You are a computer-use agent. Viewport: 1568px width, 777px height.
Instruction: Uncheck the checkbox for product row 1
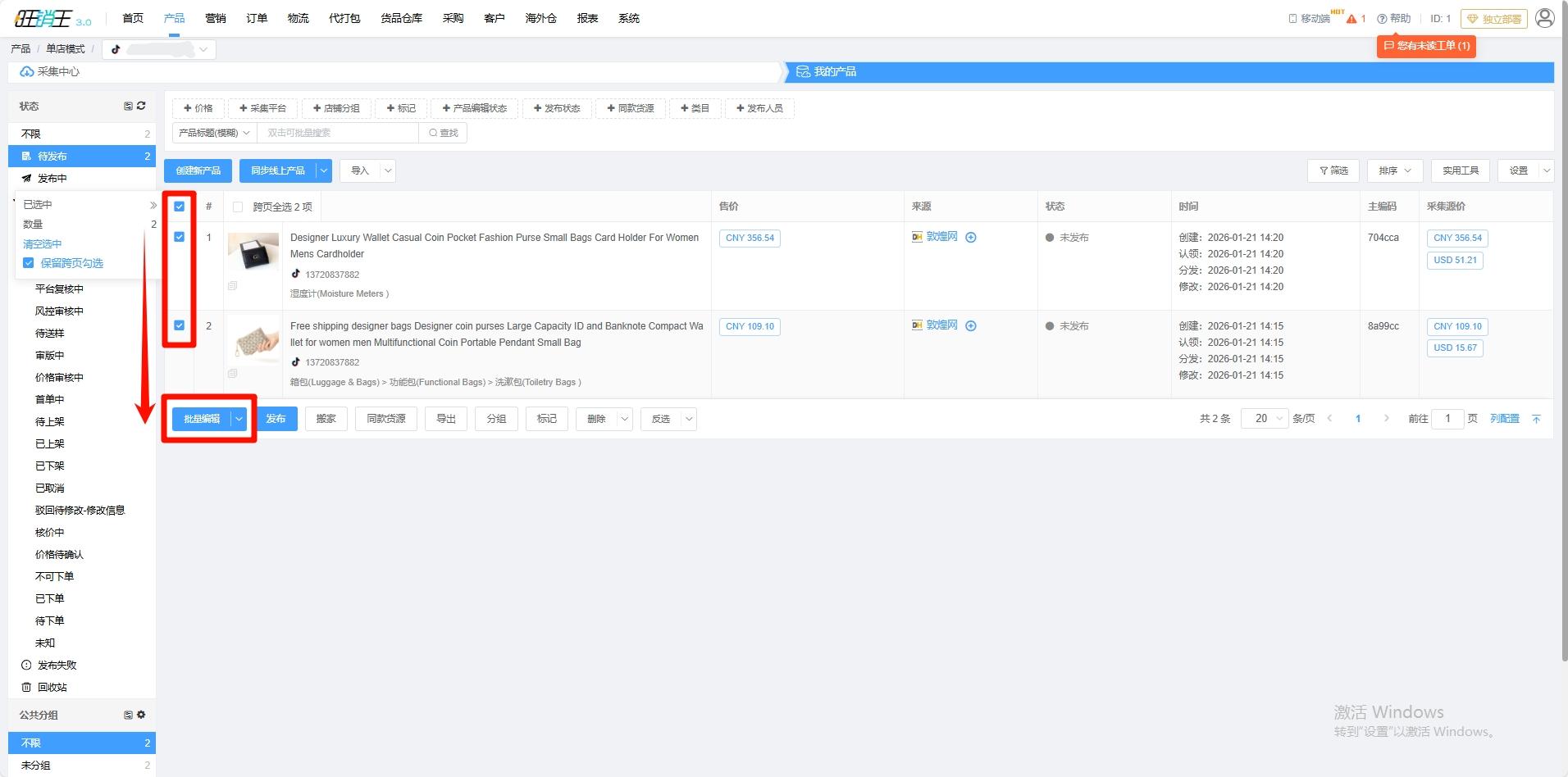coord(179,237)
